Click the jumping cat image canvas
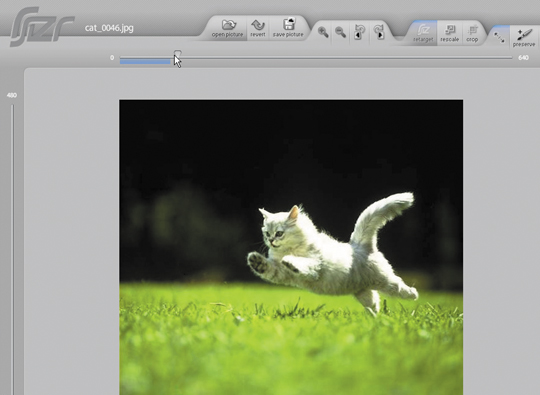This screenshot has width=540, height=395. click(291, 247)
